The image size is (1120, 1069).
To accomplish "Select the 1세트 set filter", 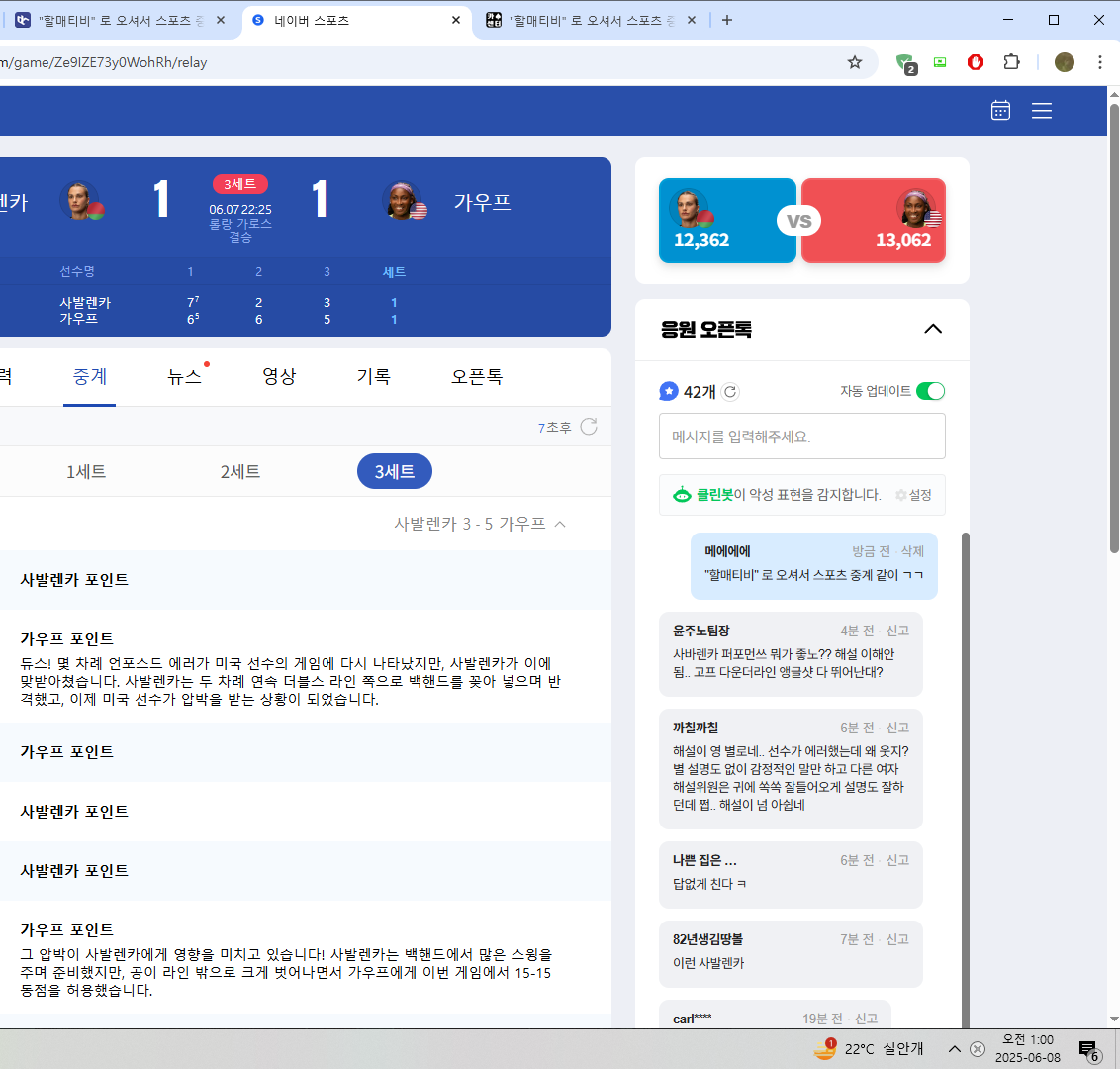I will tap(86, 472).
